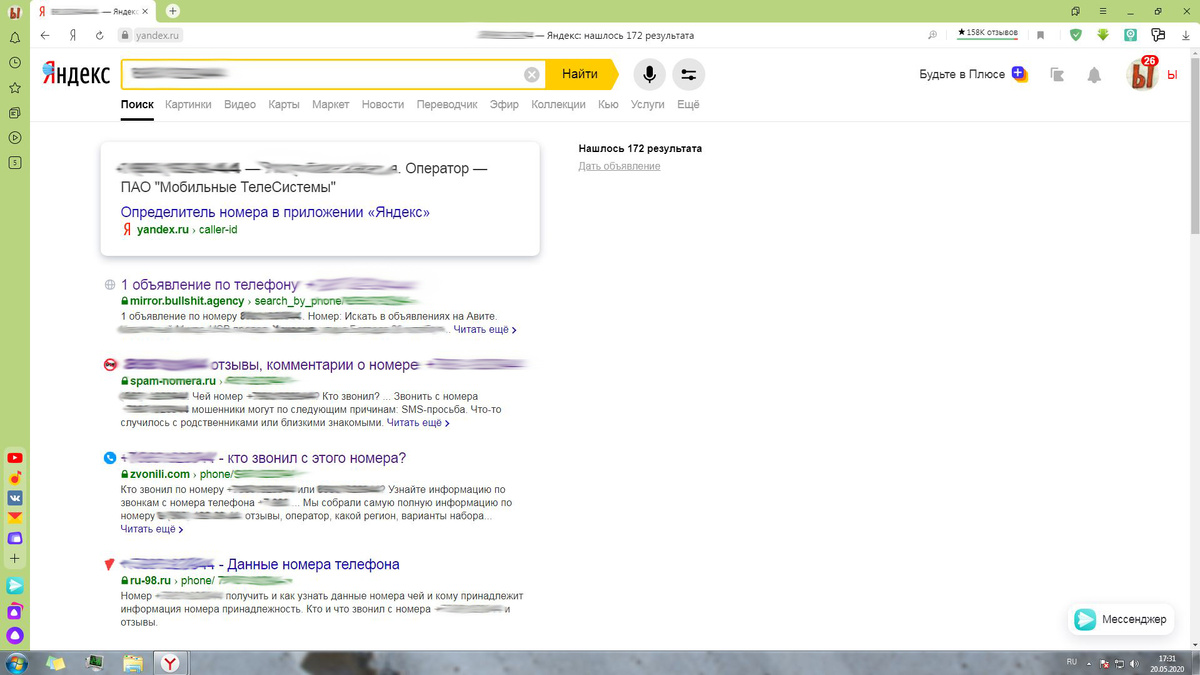Open collections panel icon in sidebar
The width and height of the screenshot is (1200, 675).
15,113
